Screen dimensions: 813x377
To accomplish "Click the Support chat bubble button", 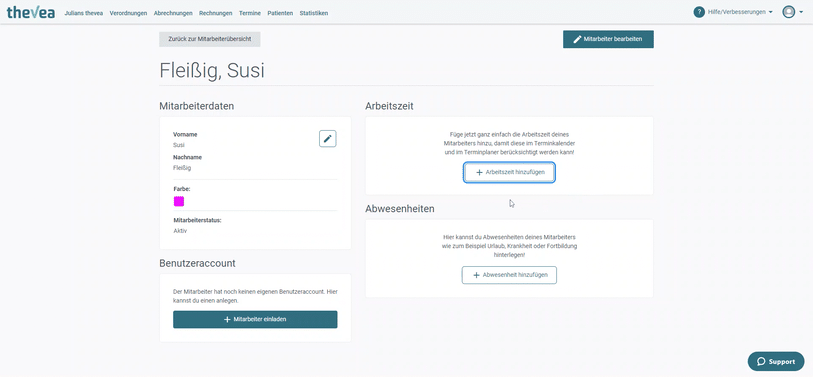I will 776,361.
